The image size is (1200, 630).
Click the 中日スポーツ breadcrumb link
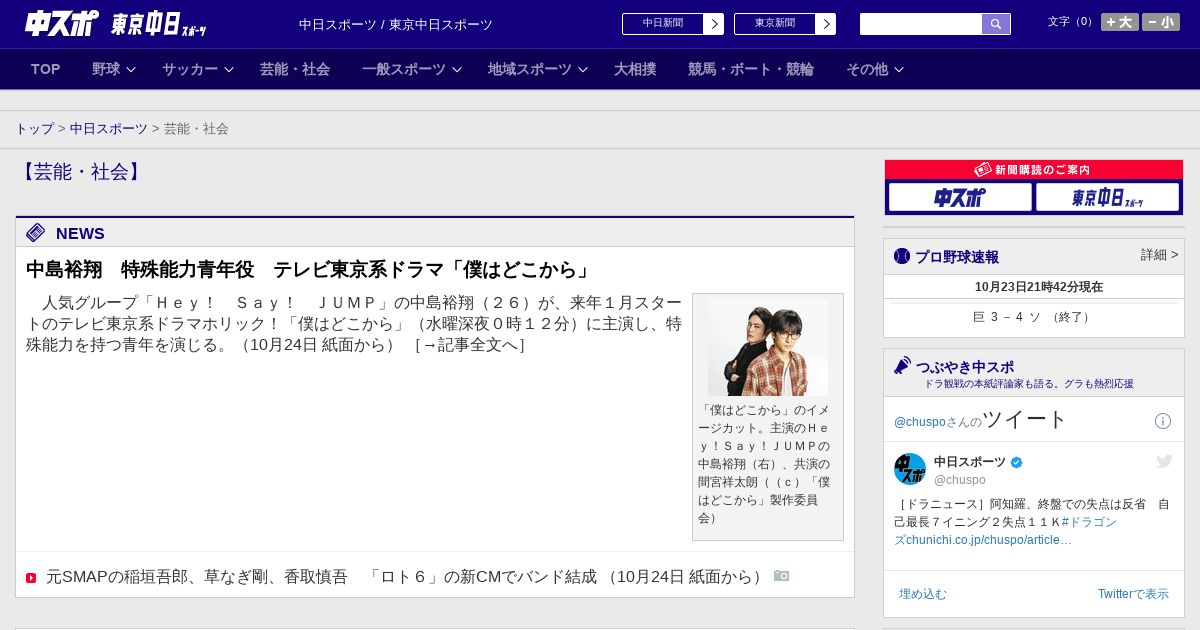(109, 129)
